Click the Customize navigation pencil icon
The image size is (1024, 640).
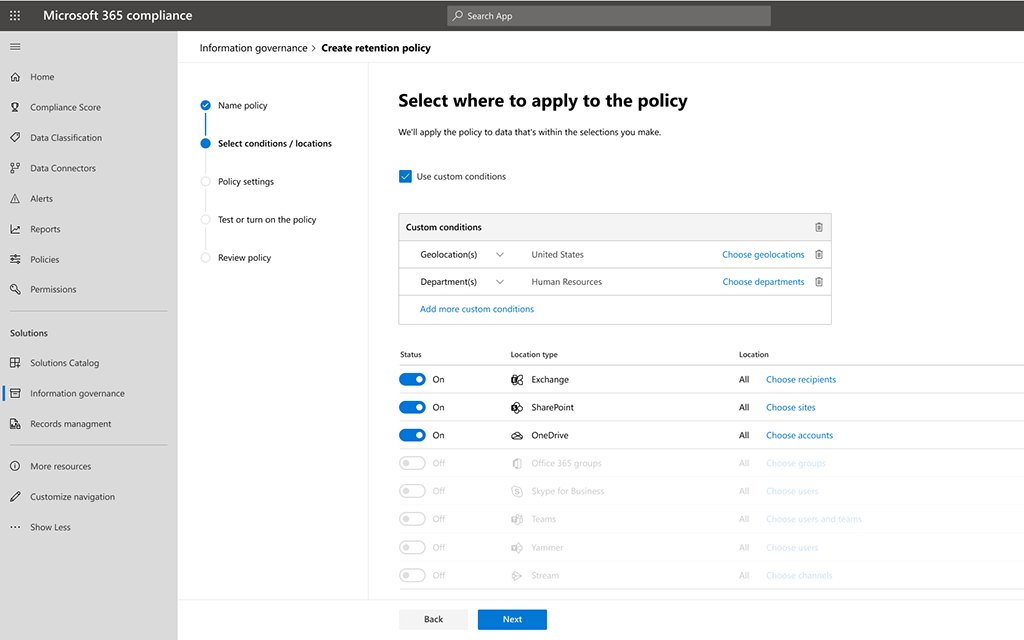coord(15,497)
